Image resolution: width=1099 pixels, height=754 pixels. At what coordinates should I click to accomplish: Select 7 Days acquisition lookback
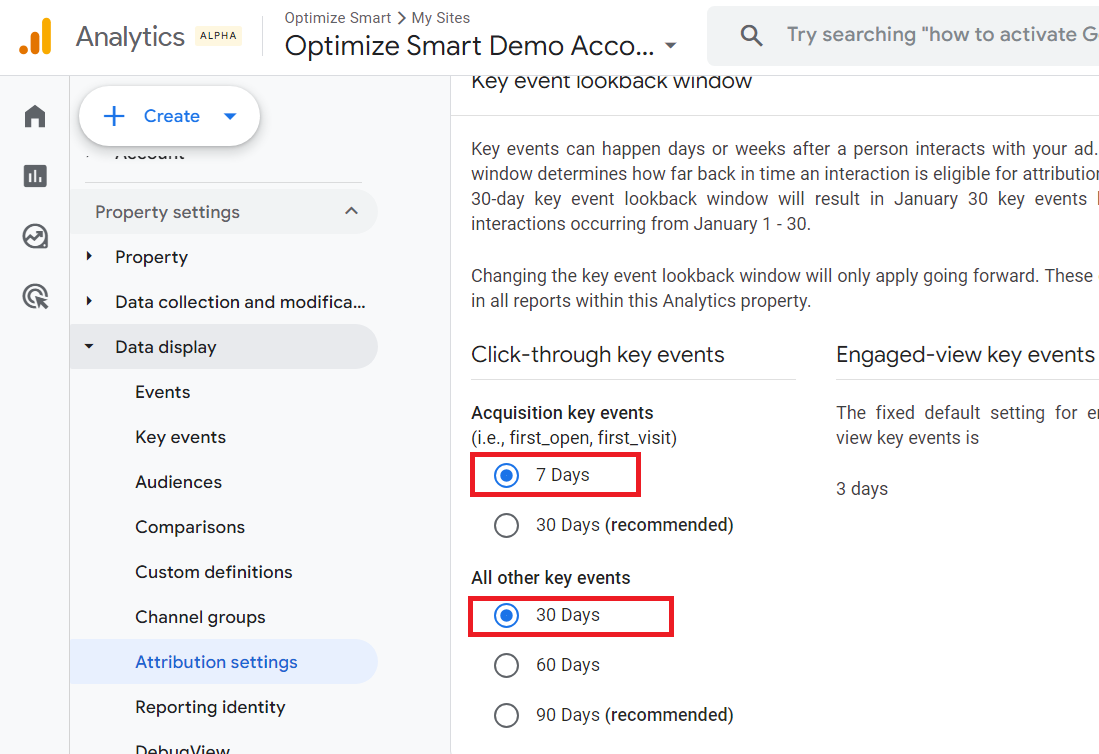coord(507,475)
